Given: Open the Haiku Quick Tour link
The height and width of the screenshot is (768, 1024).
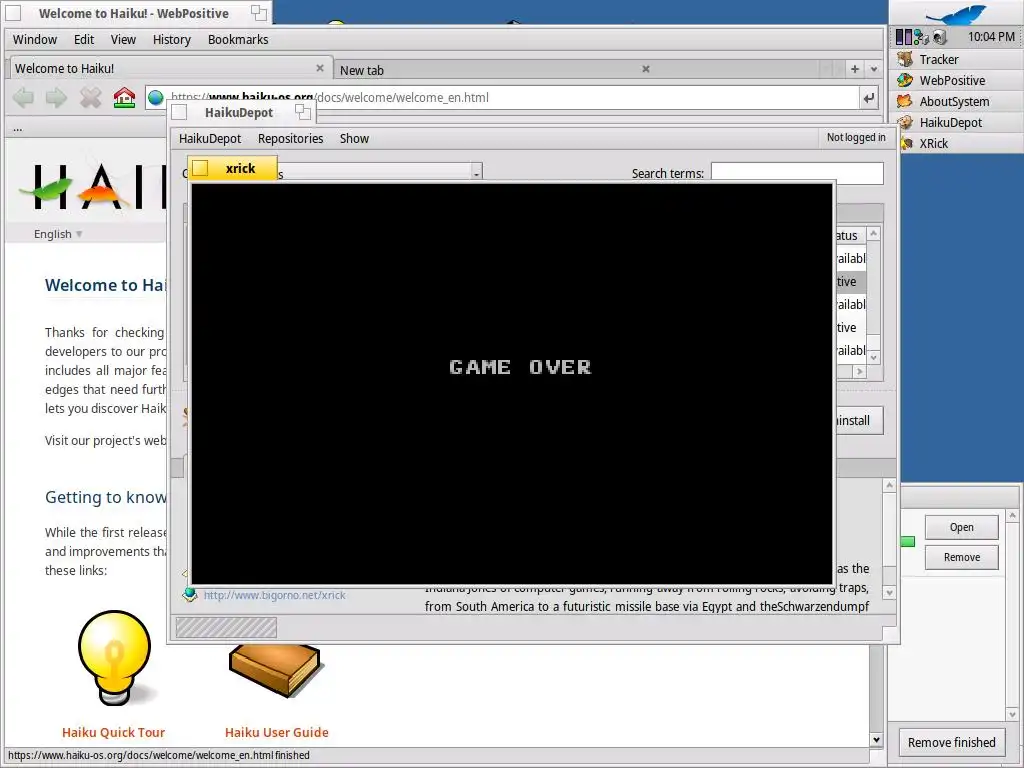Looking at the screenshot, I should [x=114, y=732].
